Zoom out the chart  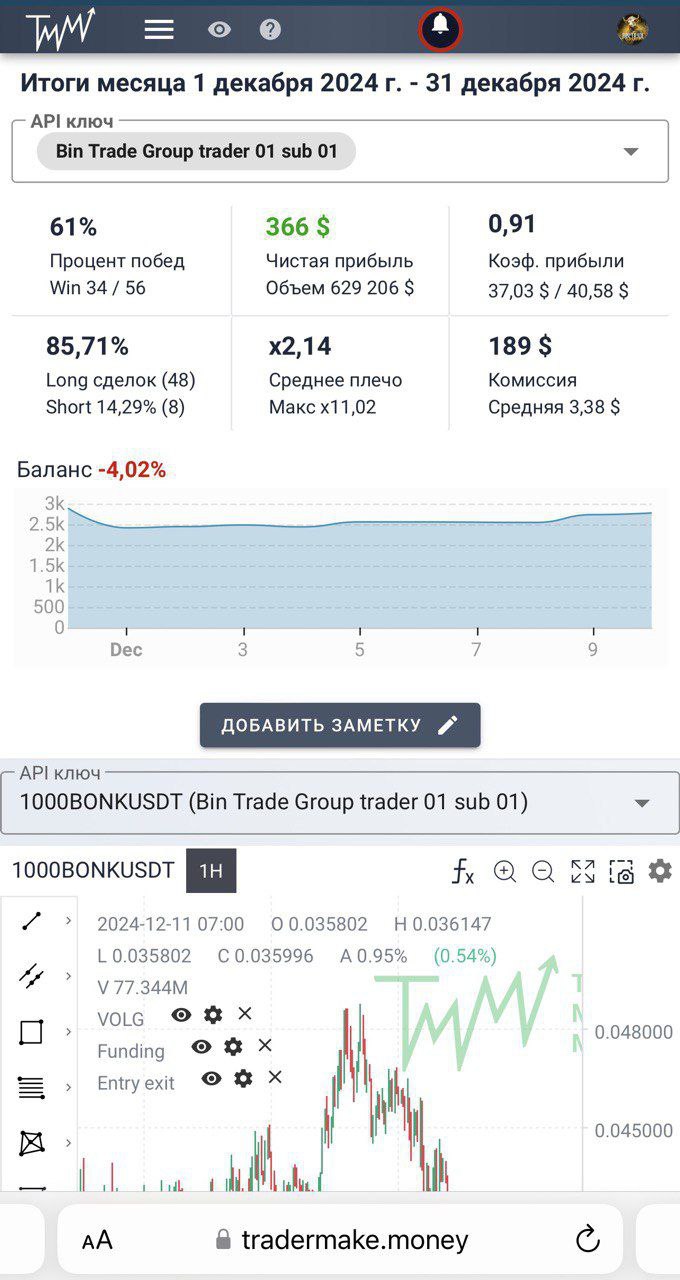tap(543, 871)
